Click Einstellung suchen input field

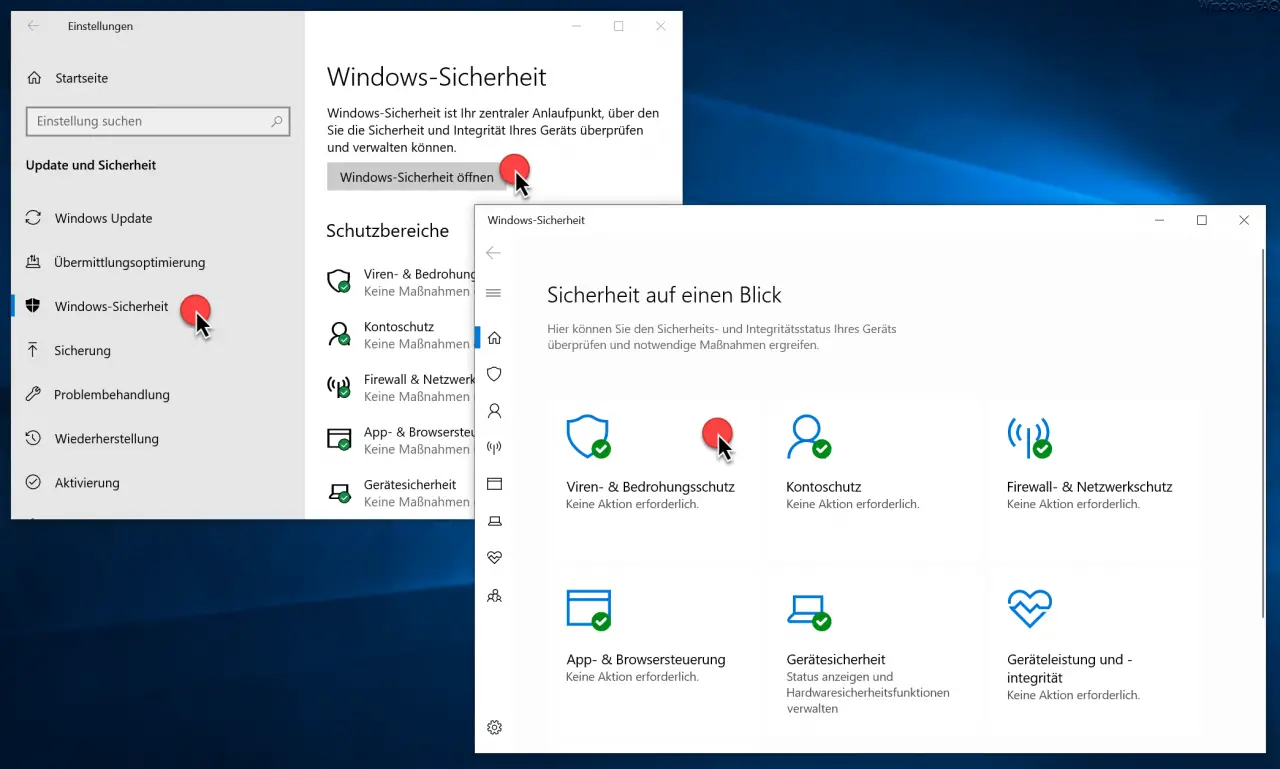click(158, 121)
